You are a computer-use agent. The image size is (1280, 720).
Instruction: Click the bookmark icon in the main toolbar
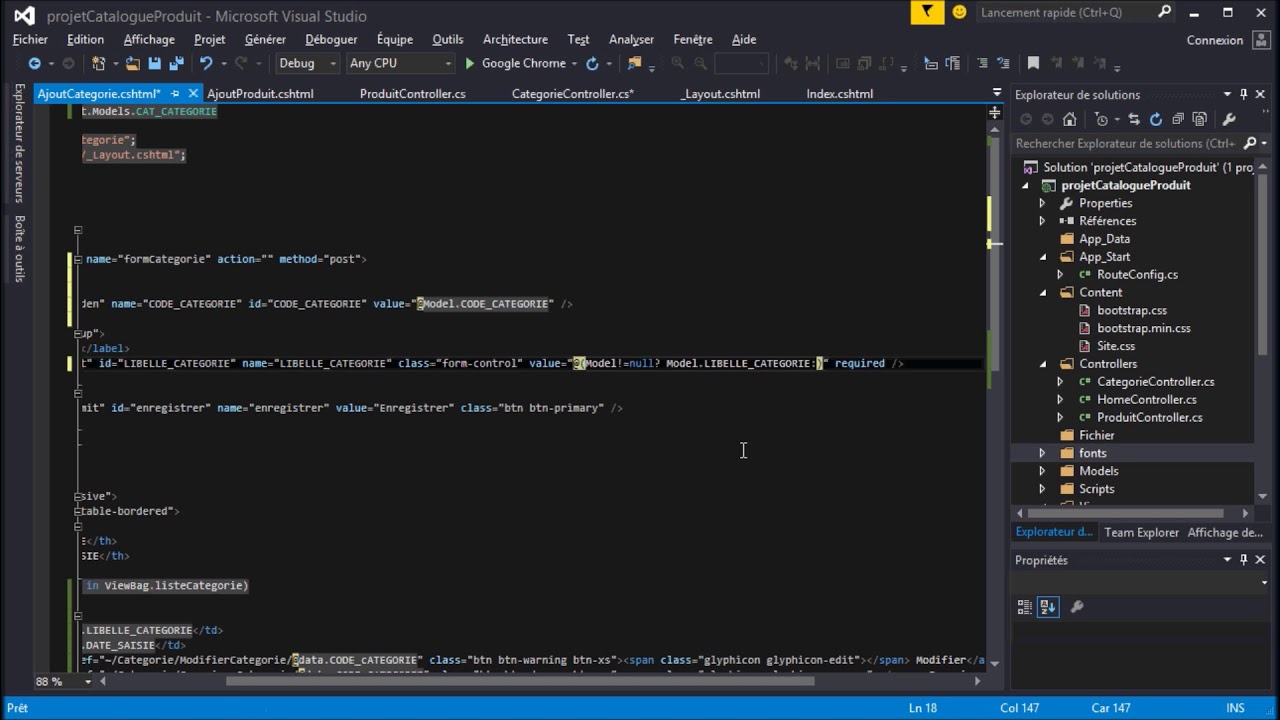(x=1033, y=63)
